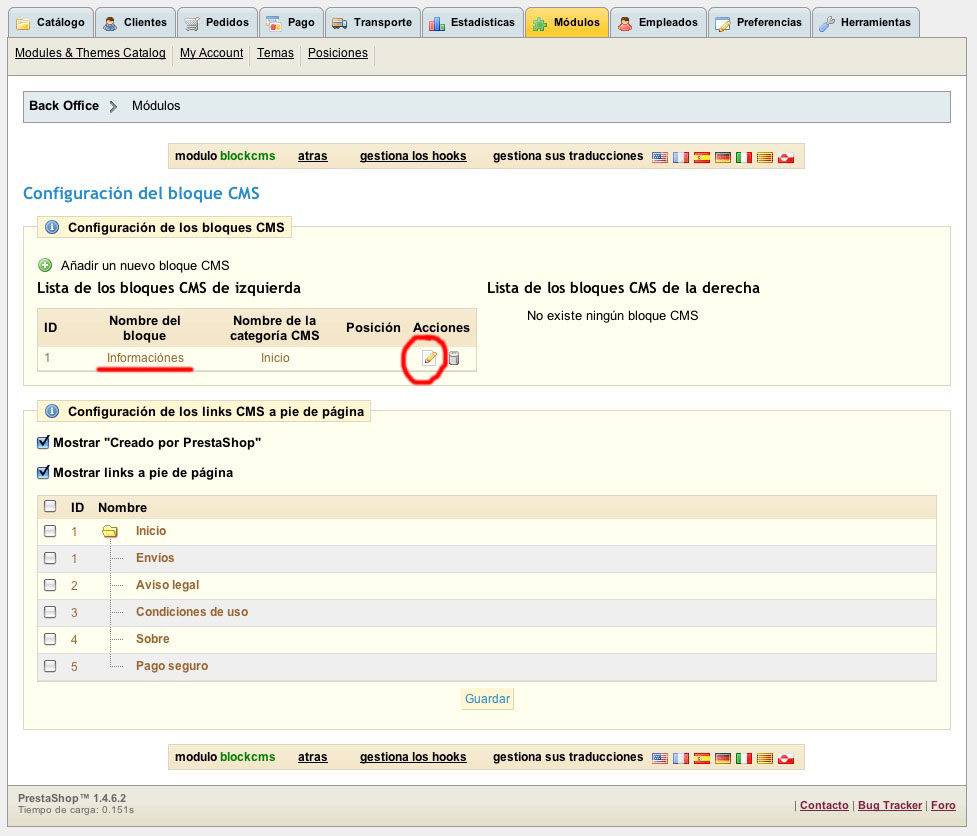Viewport: 977px width, 836px height.
Task: Choose German flag in upper translations bar
Action: (x=723, y=157)
